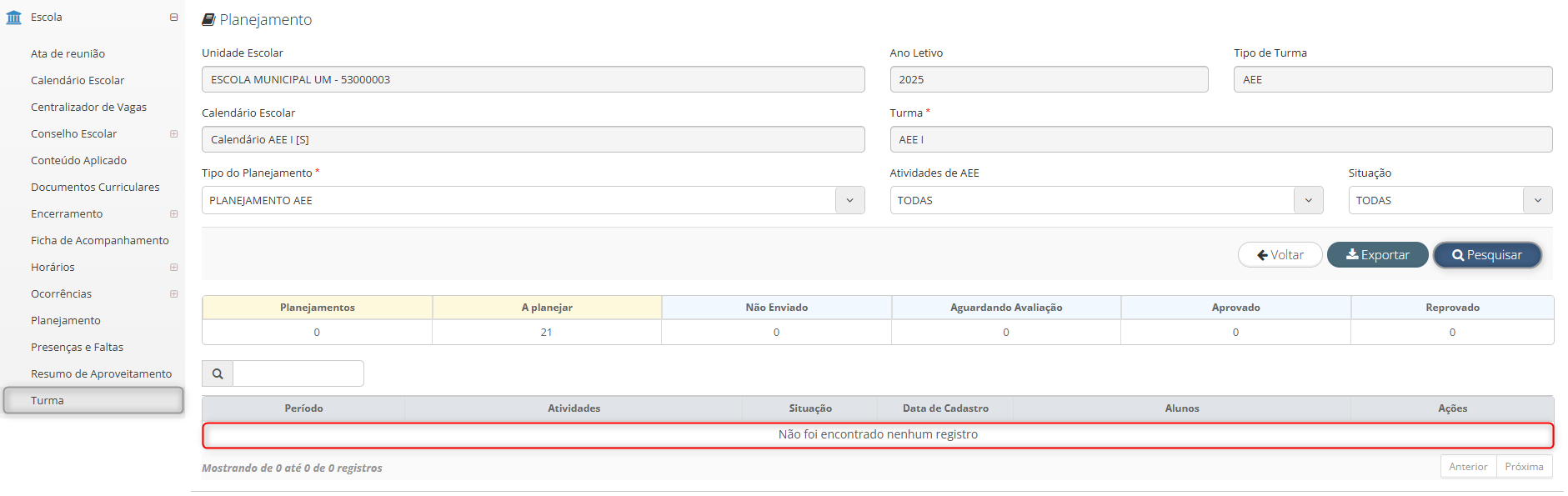This screenshot has height=496, width=1568.
Task: Open Ata de reunião menu item
Action: tap(68, 54)
